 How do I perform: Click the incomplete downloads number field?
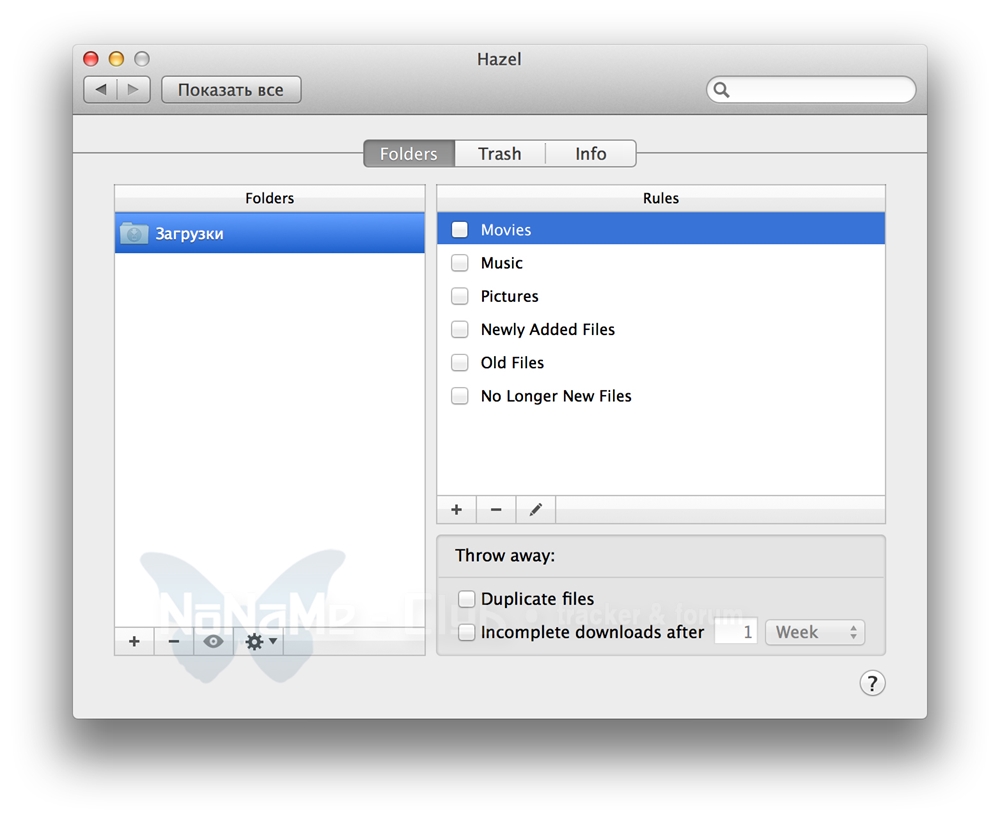coord(735,632)
